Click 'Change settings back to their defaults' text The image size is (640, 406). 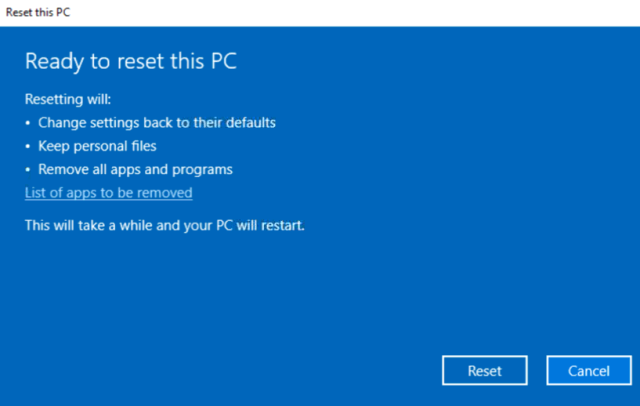[x=156, y=123]
